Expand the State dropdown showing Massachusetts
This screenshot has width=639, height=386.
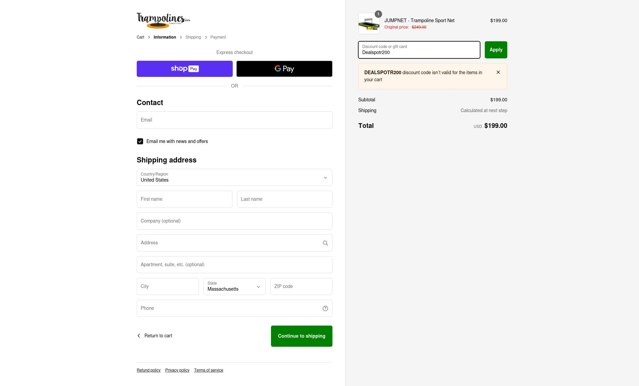(x=234, y=287)
